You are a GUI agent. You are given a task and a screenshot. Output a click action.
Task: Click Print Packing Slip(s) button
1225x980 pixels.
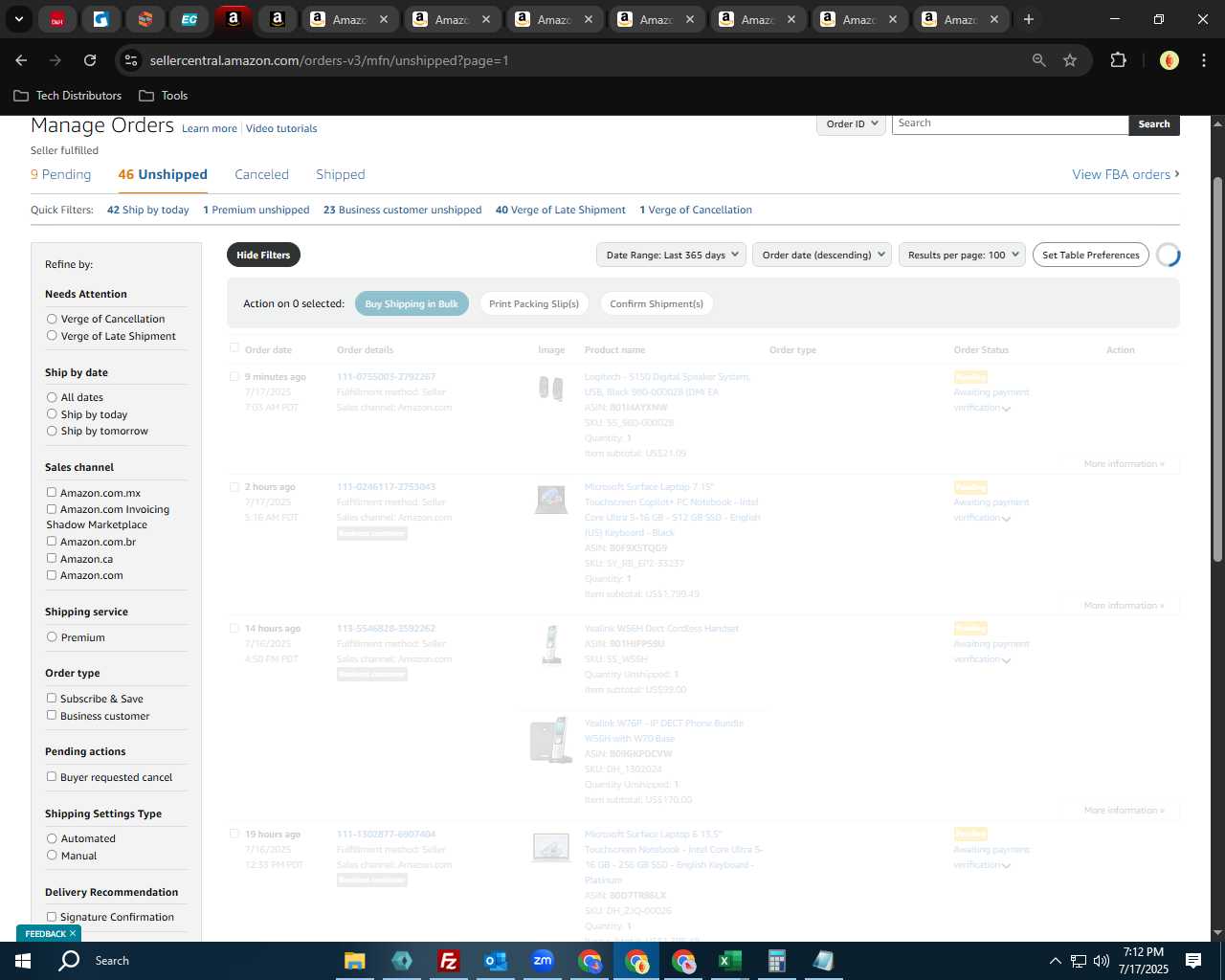tap(534, 303)
